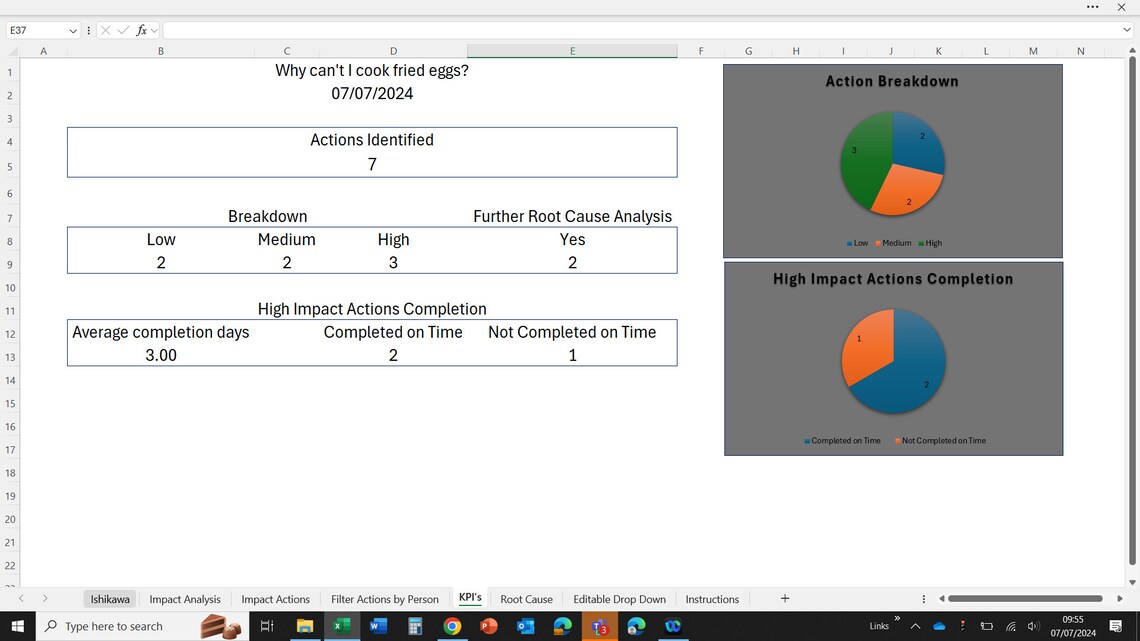The image size is (1140, 641).
Task: Open Outlook from the taskbar
Action: point(525,627)
